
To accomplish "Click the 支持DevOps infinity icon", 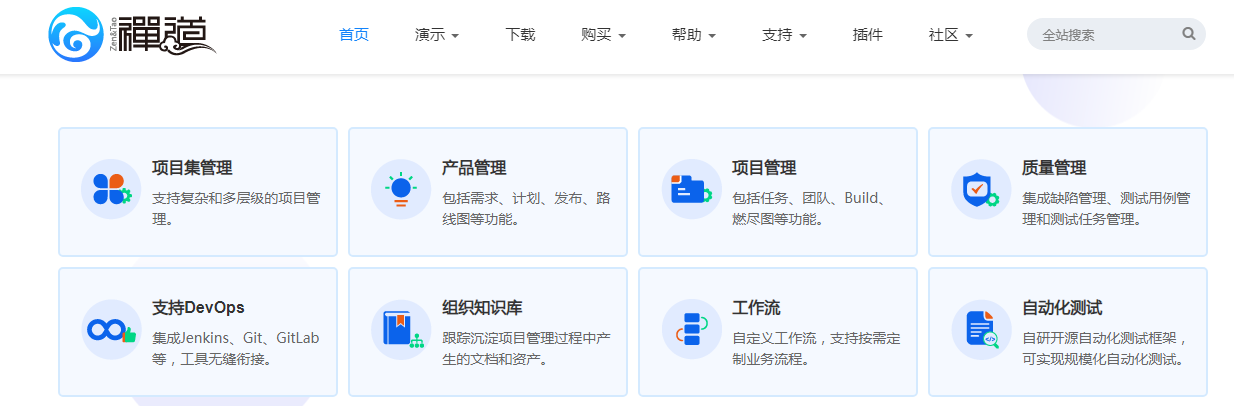I will click(x=111, y=329).
